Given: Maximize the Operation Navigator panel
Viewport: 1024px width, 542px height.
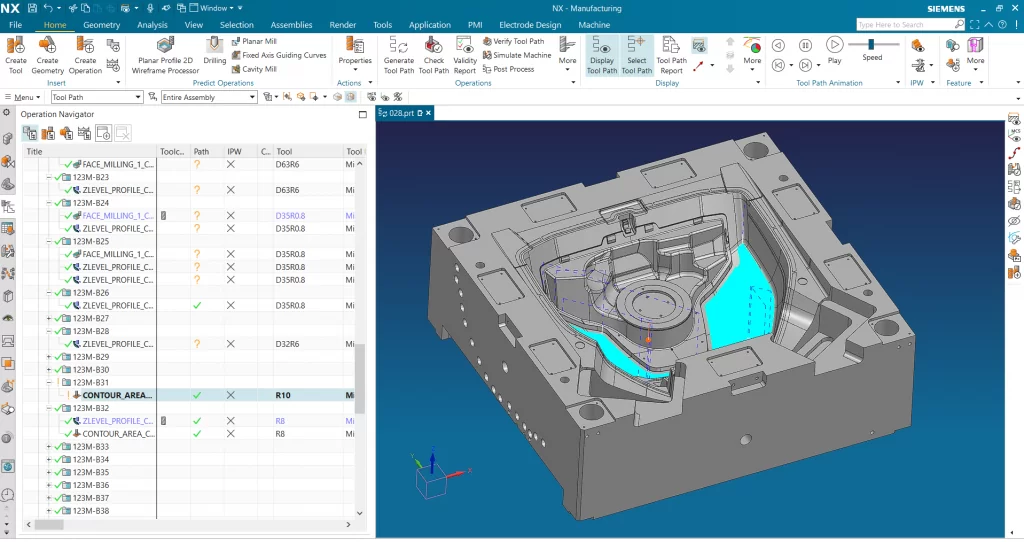Looking at the screenshot, I should click(362, 114).
